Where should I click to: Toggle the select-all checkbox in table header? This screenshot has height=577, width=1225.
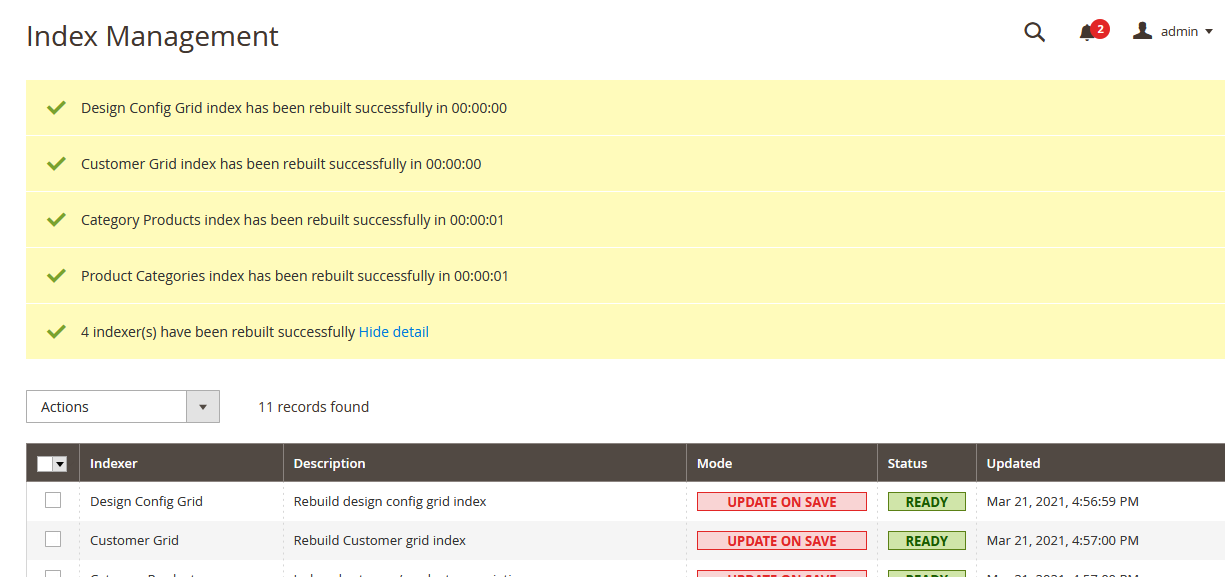pyautogui.click(x=45, y=464)
